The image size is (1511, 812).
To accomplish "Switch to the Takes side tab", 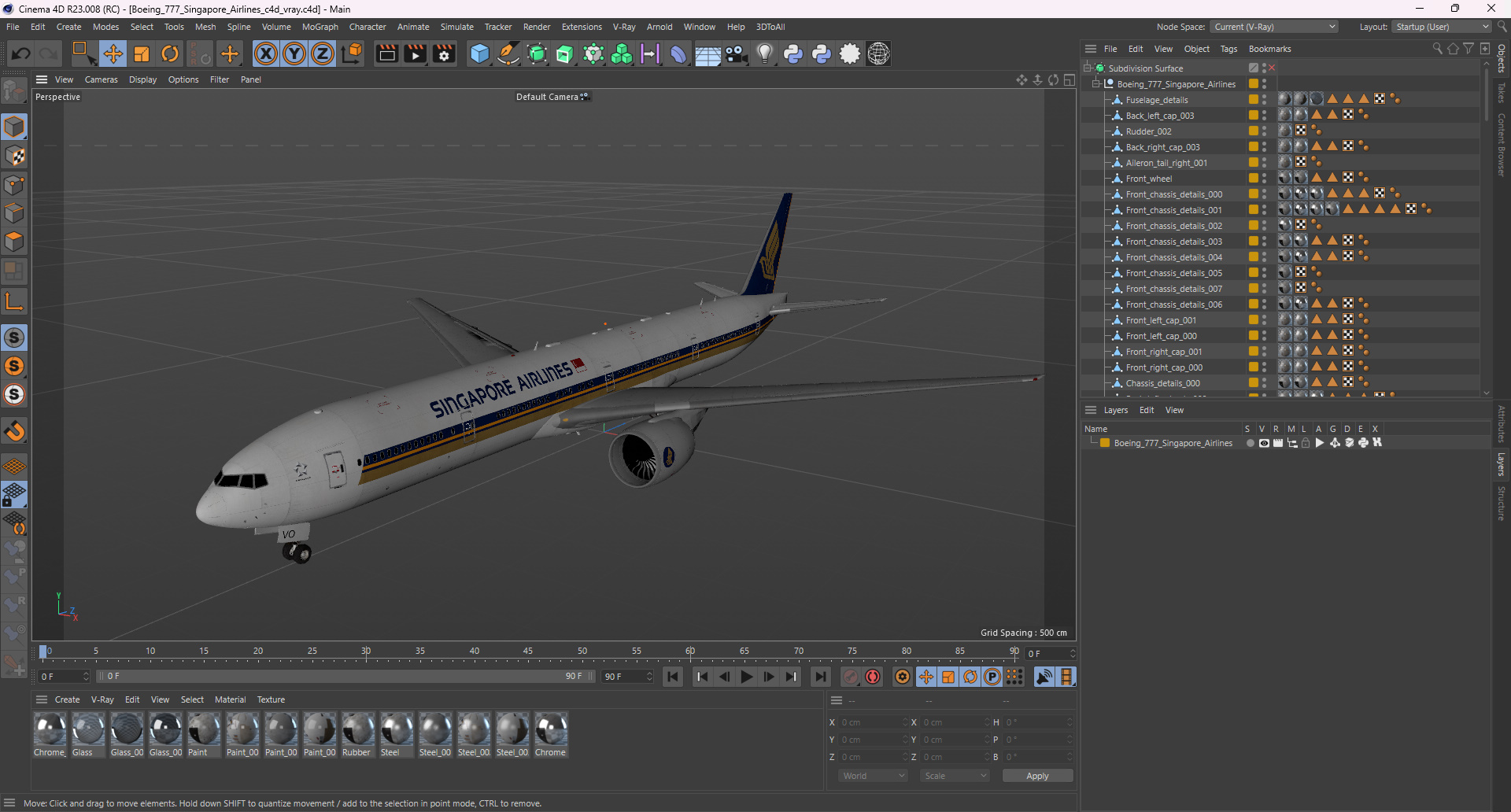I will (1502, 93).
